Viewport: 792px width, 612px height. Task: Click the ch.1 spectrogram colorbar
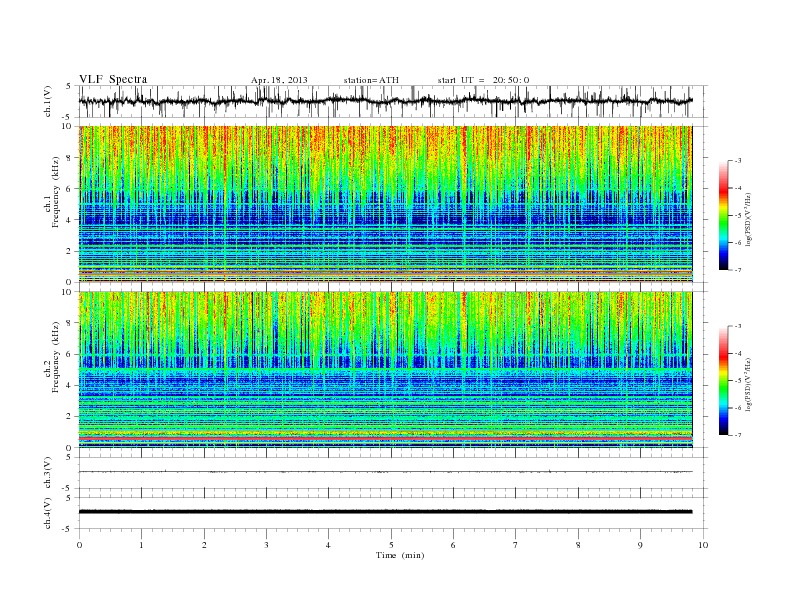pos(724,215)
